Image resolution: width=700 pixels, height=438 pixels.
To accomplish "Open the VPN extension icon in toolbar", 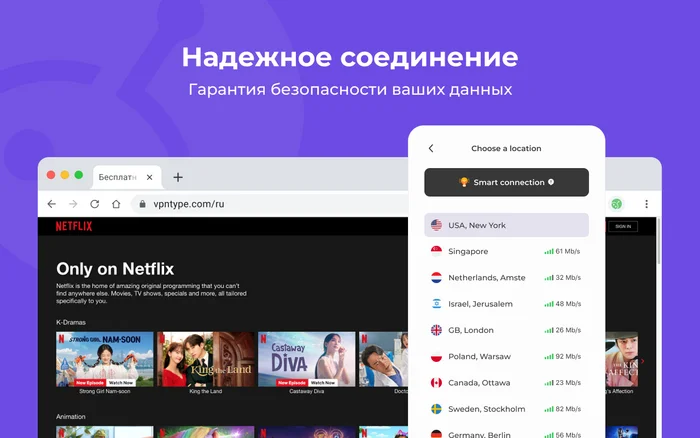I will pos(617,204).
